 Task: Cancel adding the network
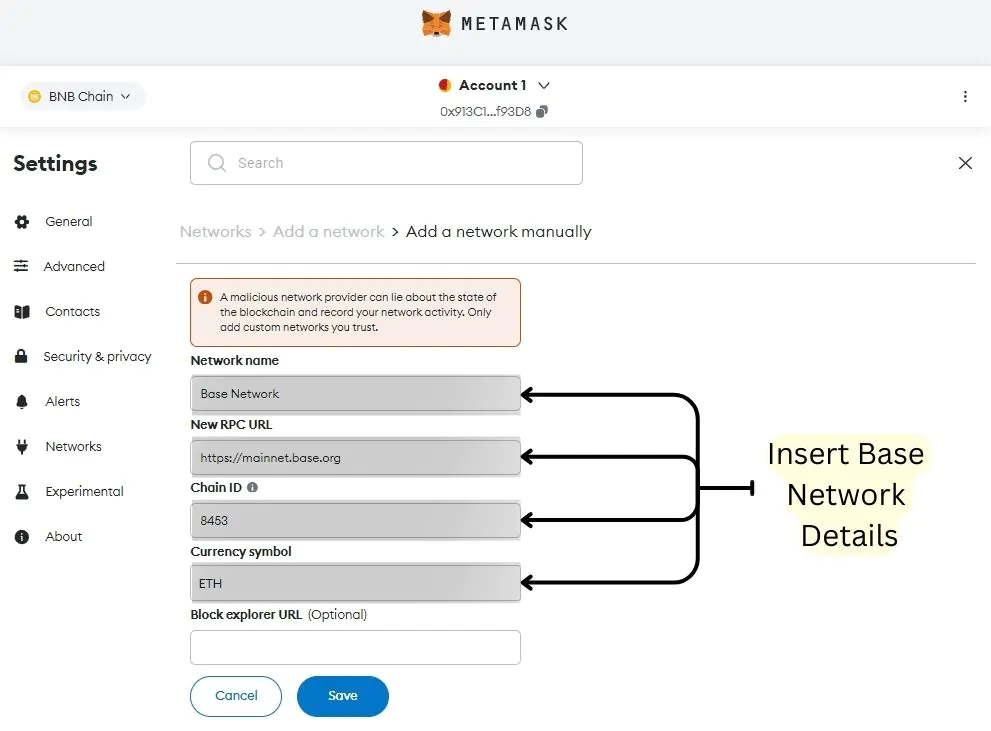pos(236,696)
